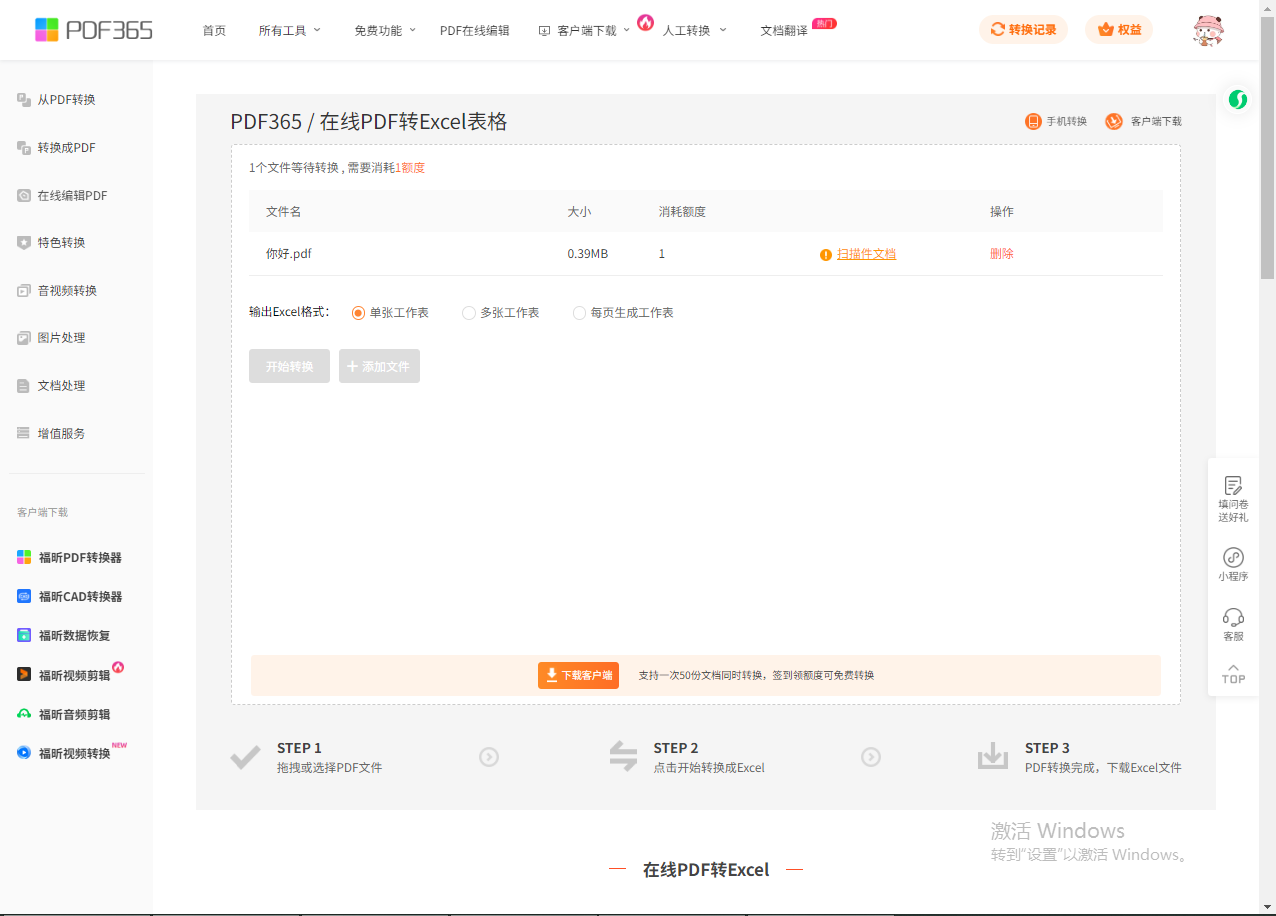Click the 0.39MB file size cell
Image resolution: width=1276 pixels, height=916 pixels.
coord(588,254)
